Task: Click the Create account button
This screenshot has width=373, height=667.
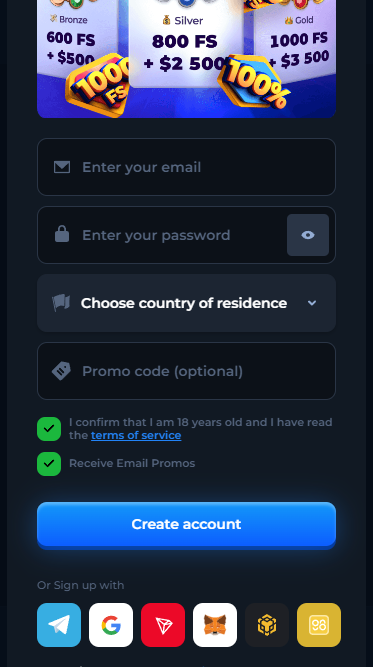Action: 186,524
